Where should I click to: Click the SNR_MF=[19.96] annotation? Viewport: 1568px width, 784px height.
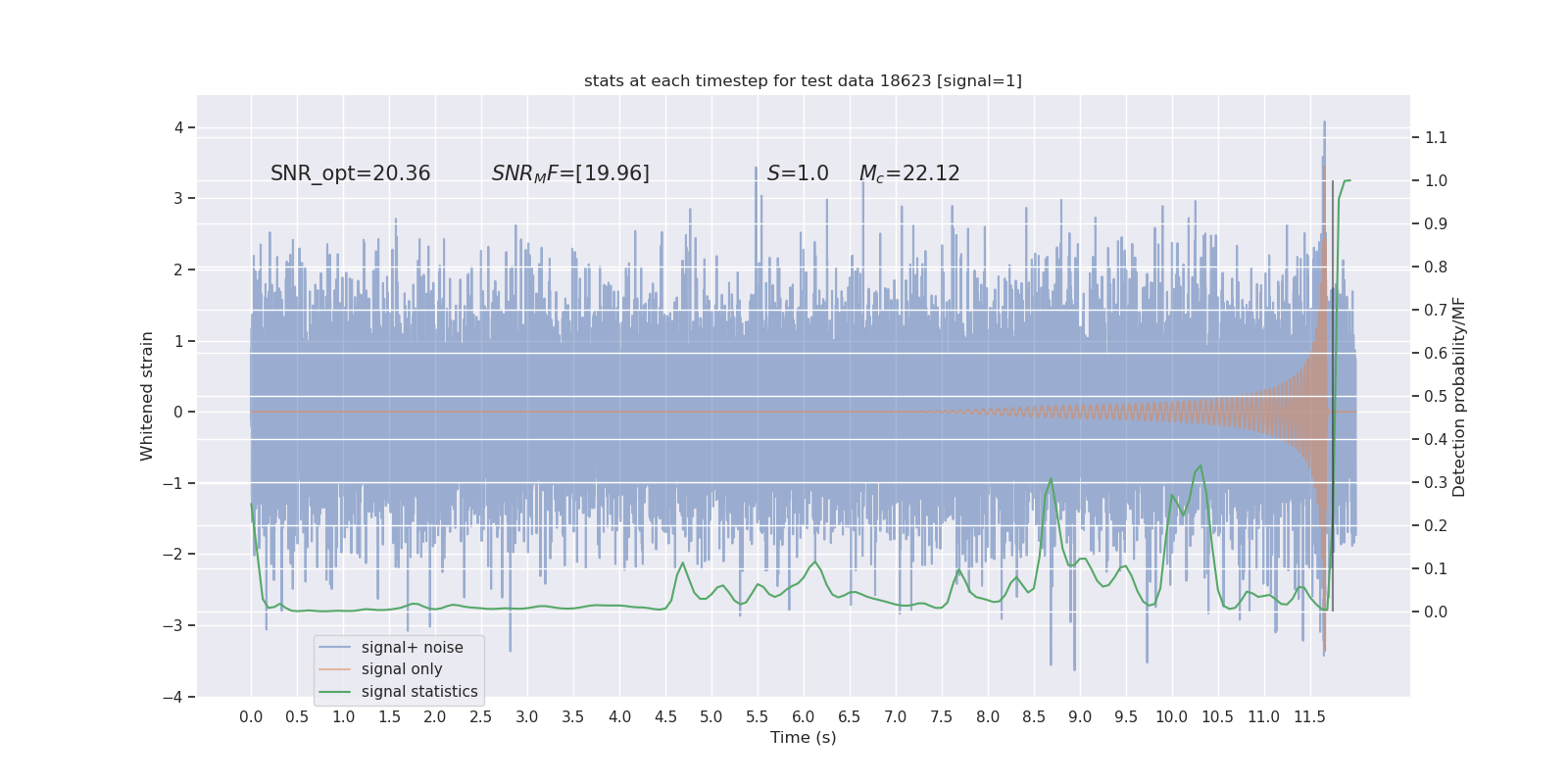(x=570, y=173)
